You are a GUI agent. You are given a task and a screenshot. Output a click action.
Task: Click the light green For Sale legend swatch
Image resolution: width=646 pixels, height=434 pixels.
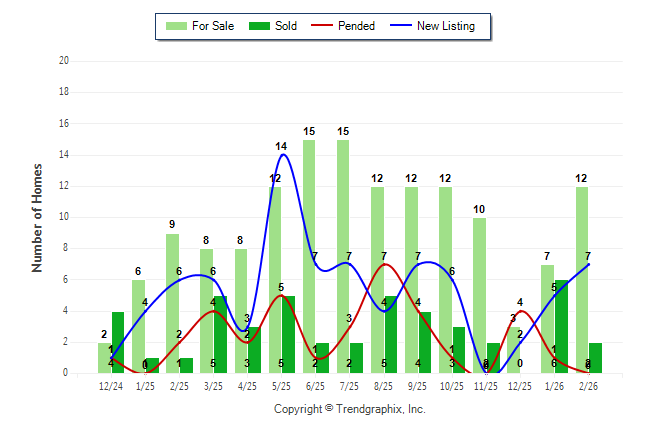coord(177,26)
